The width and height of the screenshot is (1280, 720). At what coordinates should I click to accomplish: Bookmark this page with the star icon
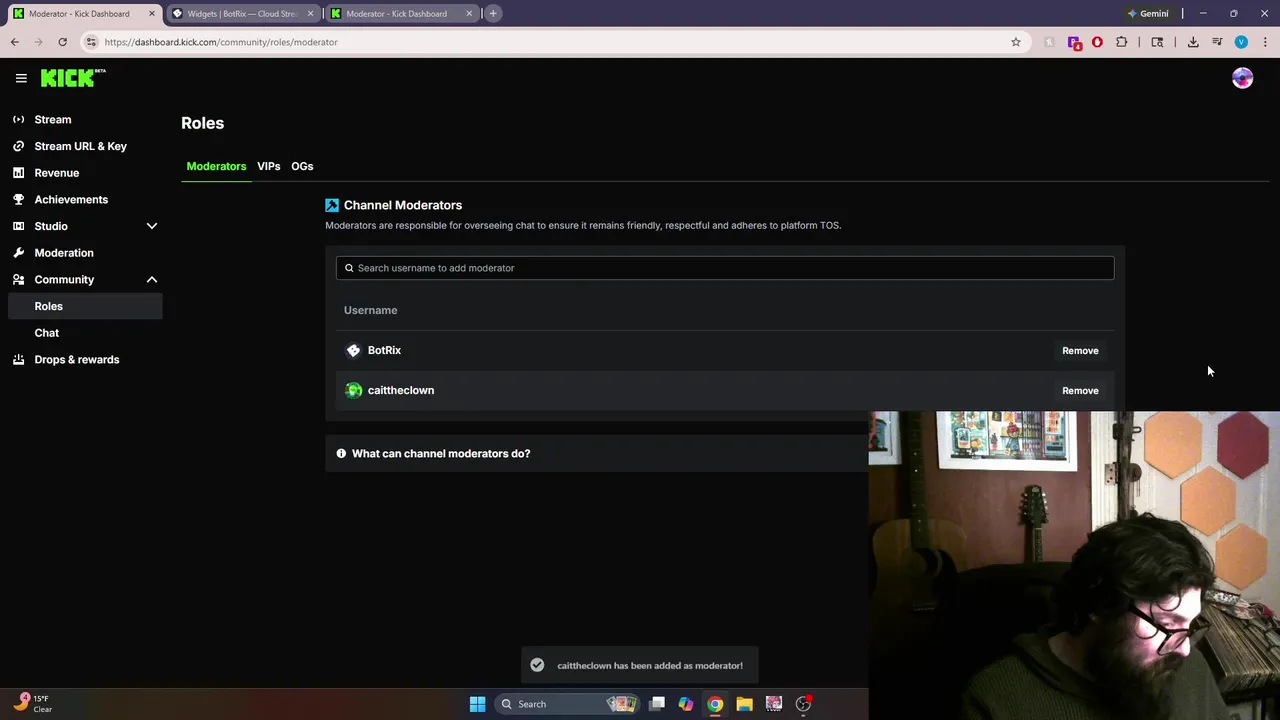[x=1015, y=42]
